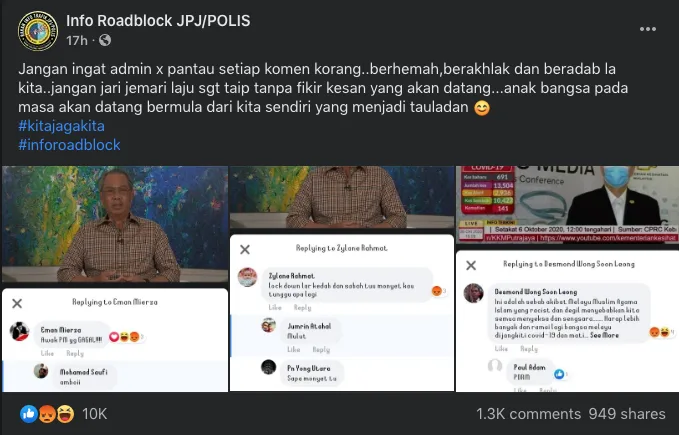This screenshot has width=679, height=435.
Task: Open the Info Roadblock JPJ/POLIS page name
Action: [158, 21]
